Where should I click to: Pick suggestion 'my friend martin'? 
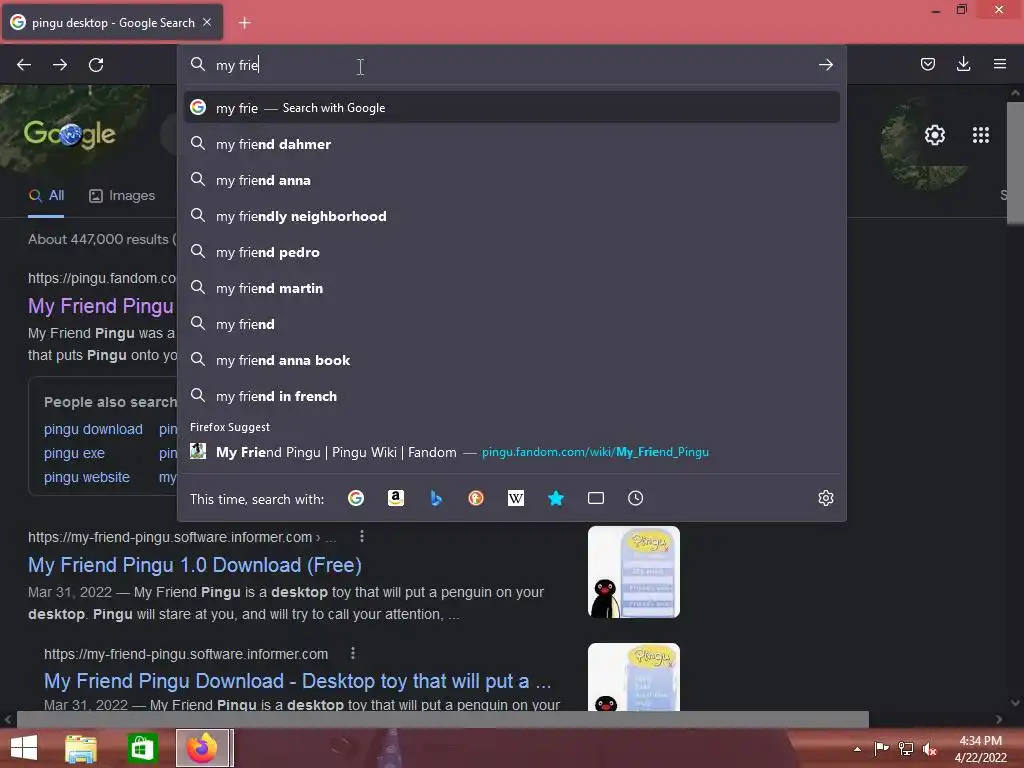[x=512, y=287]
